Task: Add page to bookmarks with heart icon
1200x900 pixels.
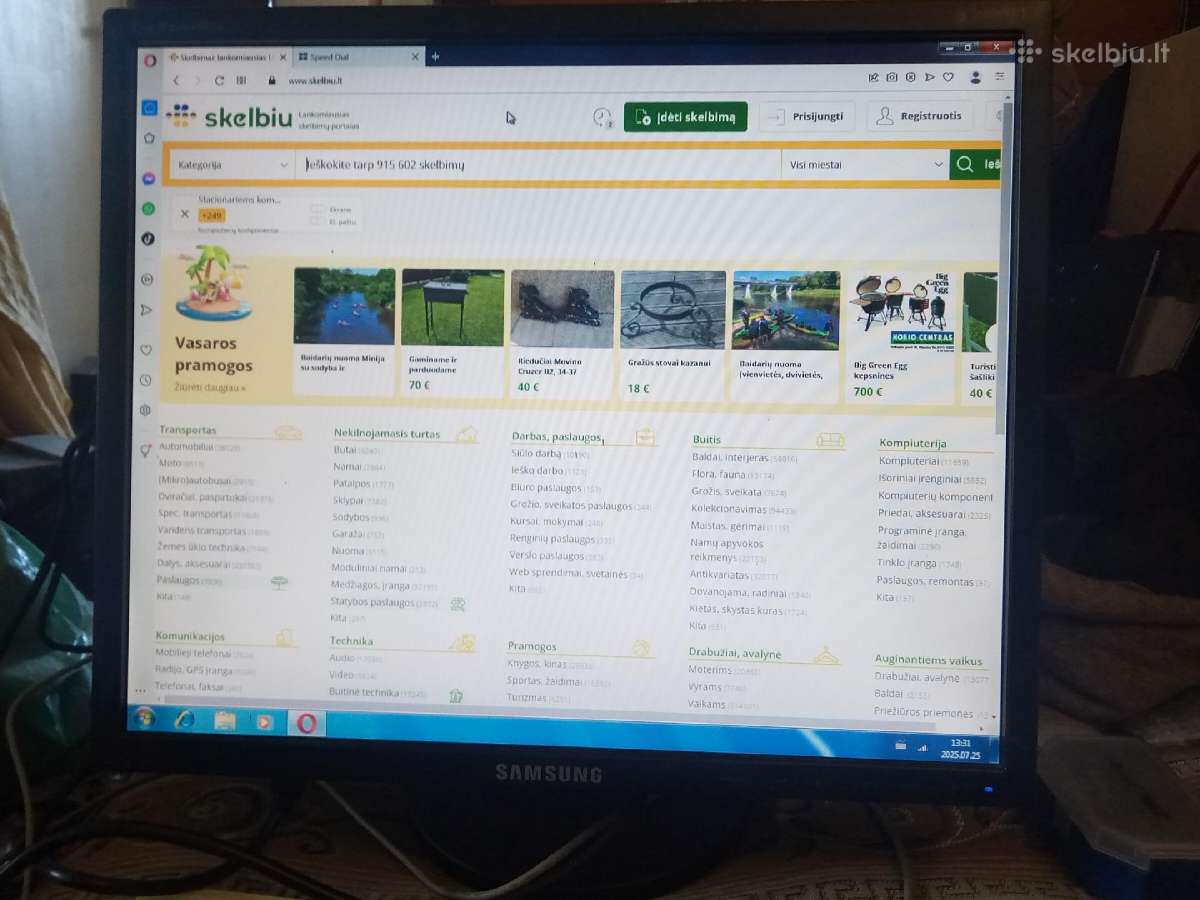Action: pyautogui.click(x=948, y=77)
